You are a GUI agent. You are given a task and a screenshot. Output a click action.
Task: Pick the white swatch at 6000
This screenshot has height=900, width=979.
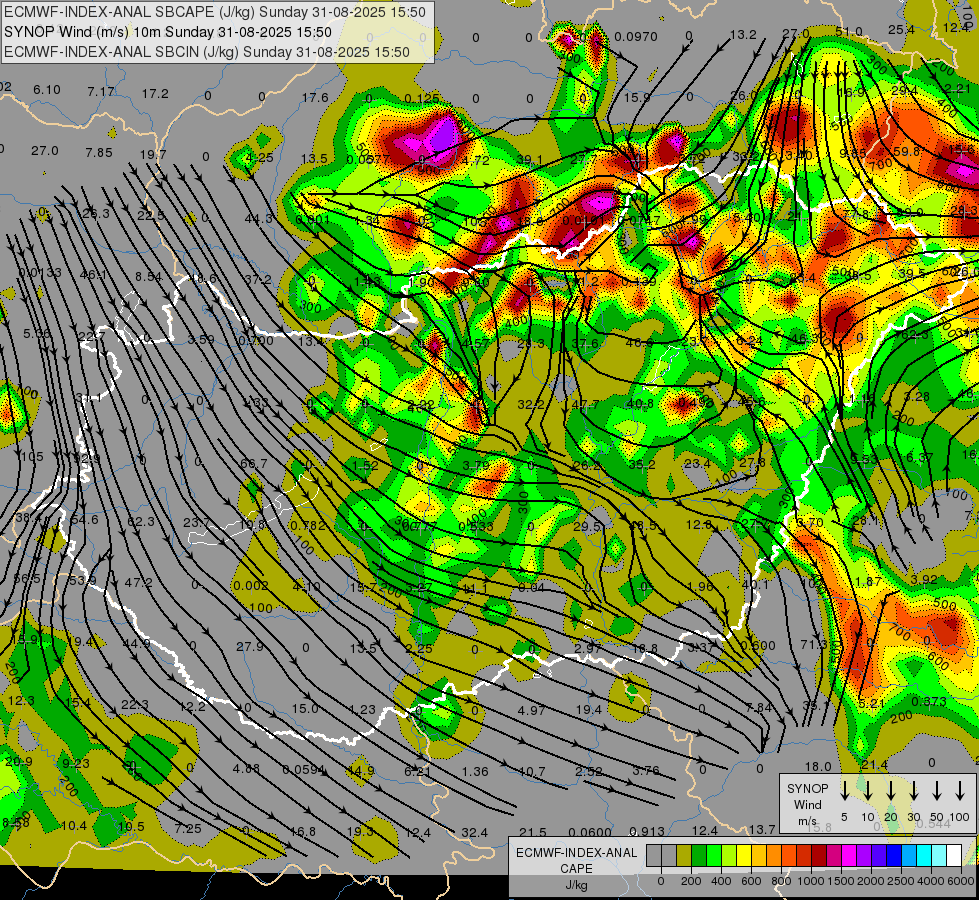[953, 855]
